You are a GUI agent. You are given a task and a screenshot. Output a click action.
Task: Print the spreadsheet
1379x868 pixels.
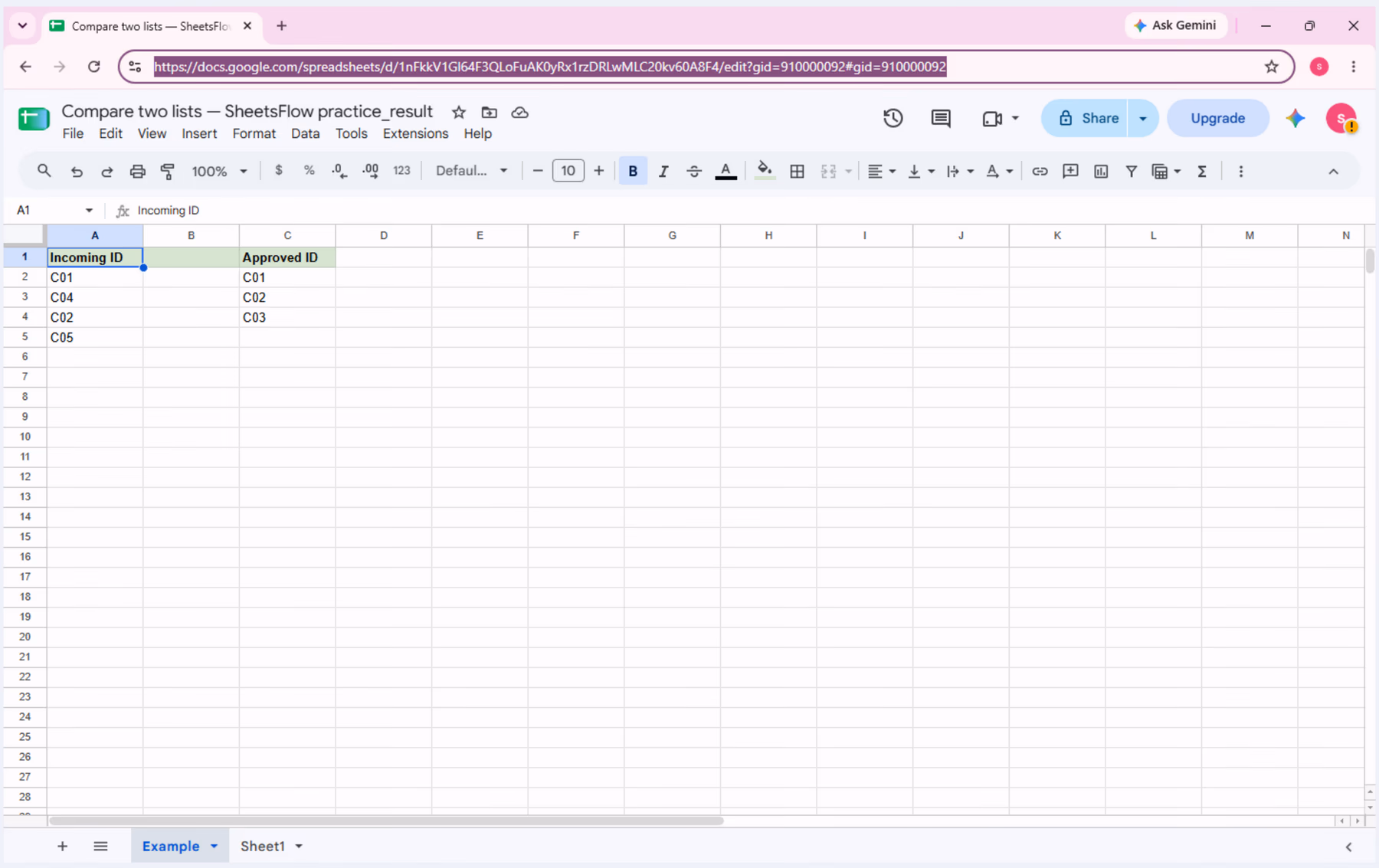137,172
